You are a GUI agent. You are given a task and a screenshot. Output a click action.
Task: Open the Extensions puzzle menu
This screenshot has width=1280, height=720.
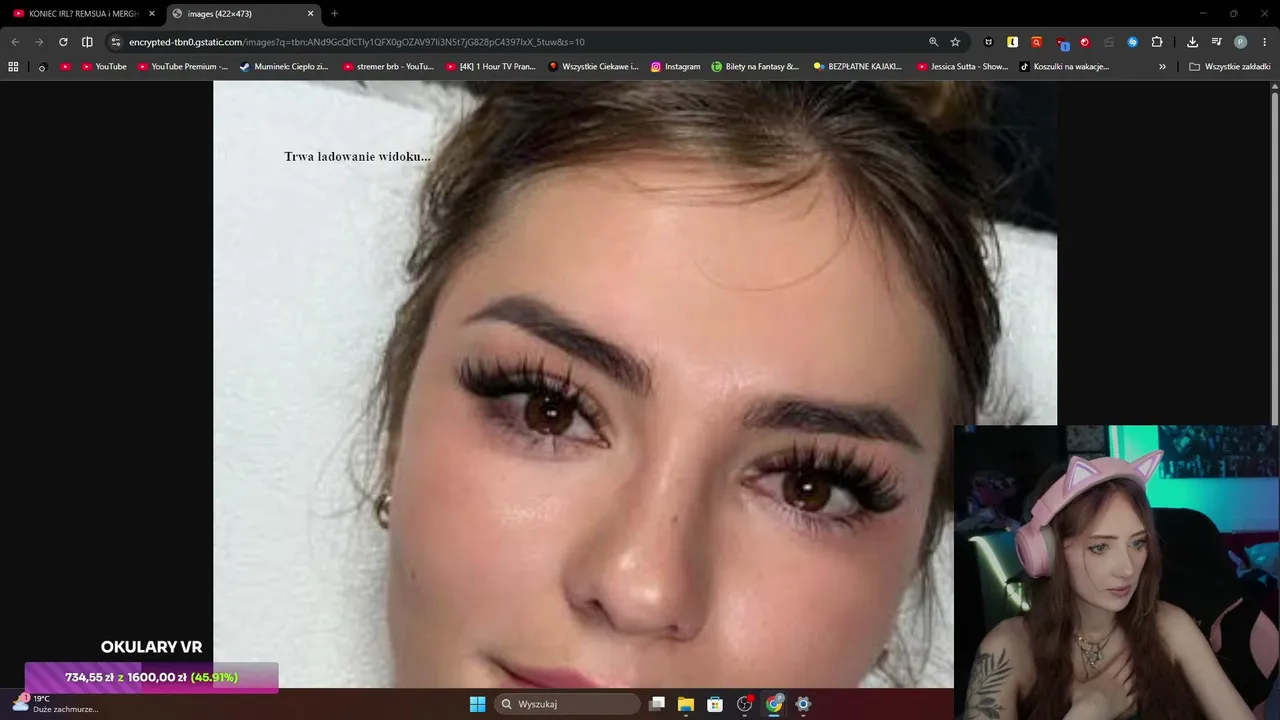[x=1157, y=42]
